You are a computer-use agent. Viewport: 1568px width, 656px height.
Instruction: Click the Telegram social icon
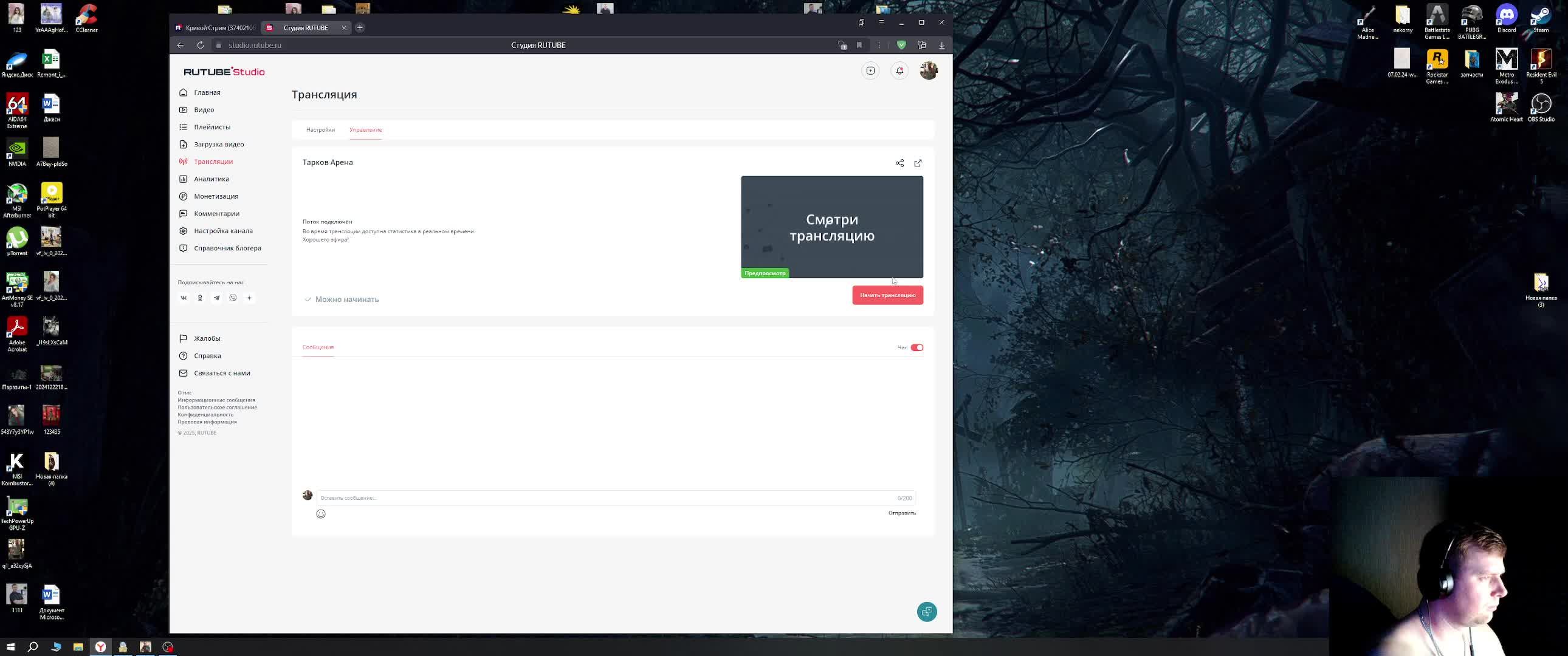216,298
